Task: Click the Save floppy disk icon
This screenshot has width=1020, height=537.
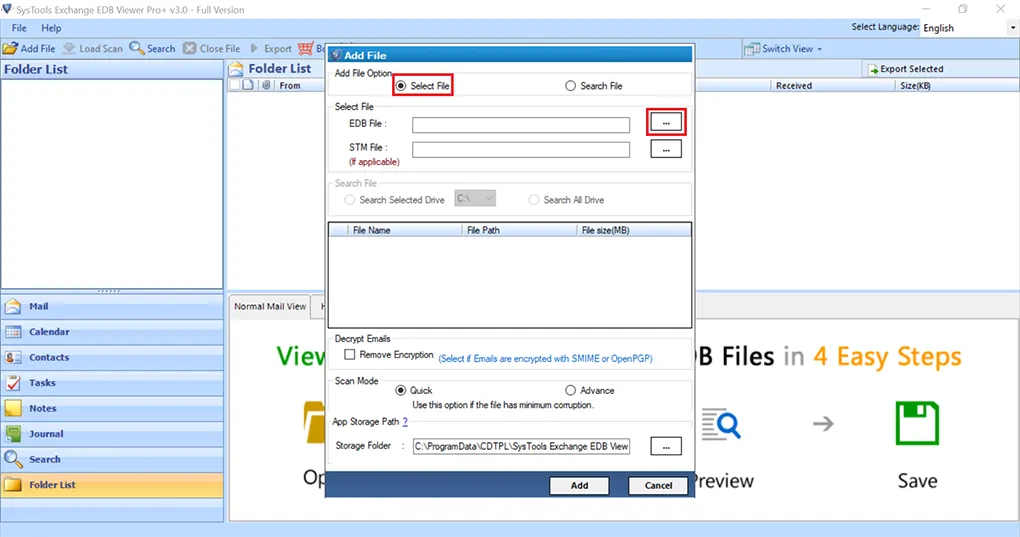Action: pyautogui.click(x=917, y=423)
